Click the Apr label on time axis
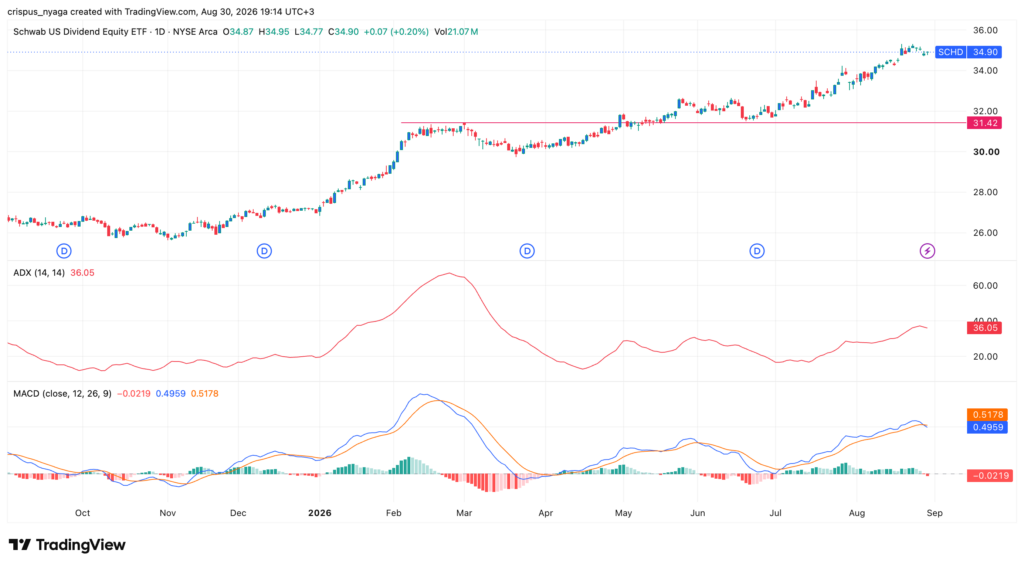 (546, 513)
